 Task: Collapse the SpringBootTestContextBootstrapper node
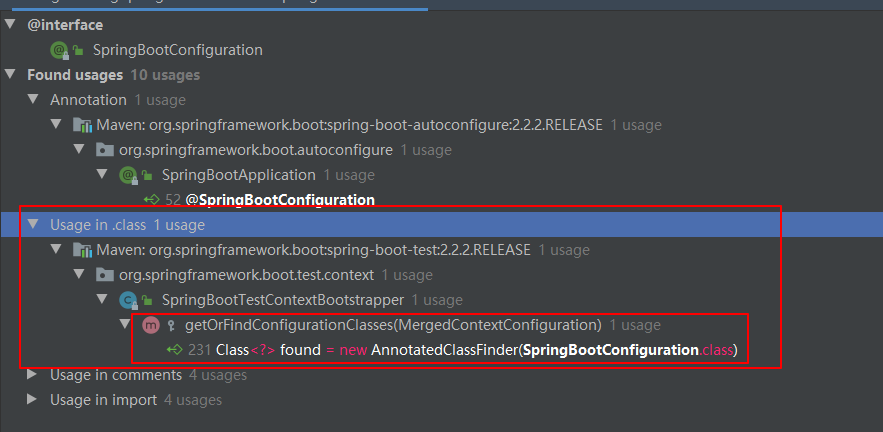click(x=102, y=299)
